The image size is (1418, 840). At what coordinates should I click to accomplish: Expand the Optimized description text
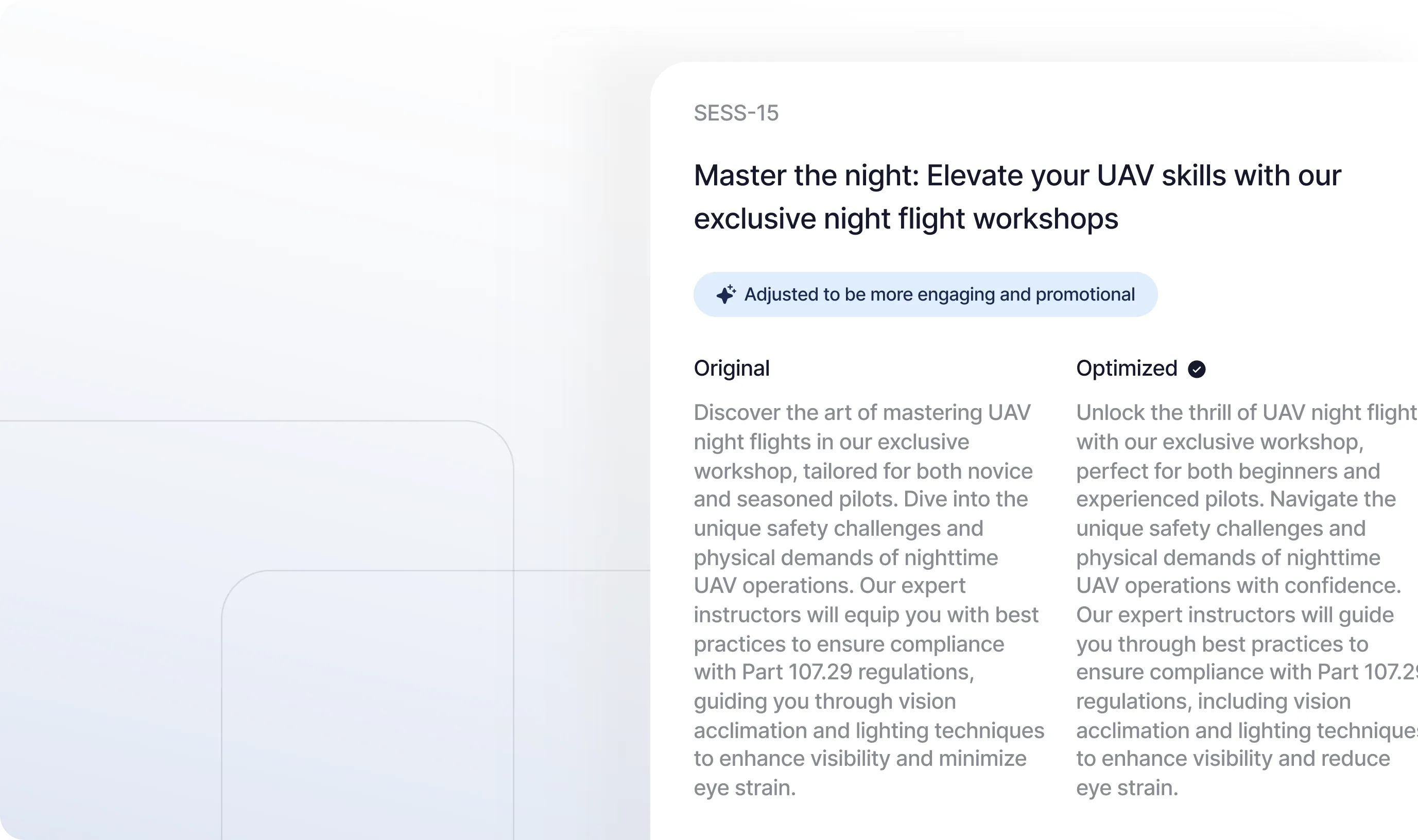pyautogui.click(x=1240, y=599)
